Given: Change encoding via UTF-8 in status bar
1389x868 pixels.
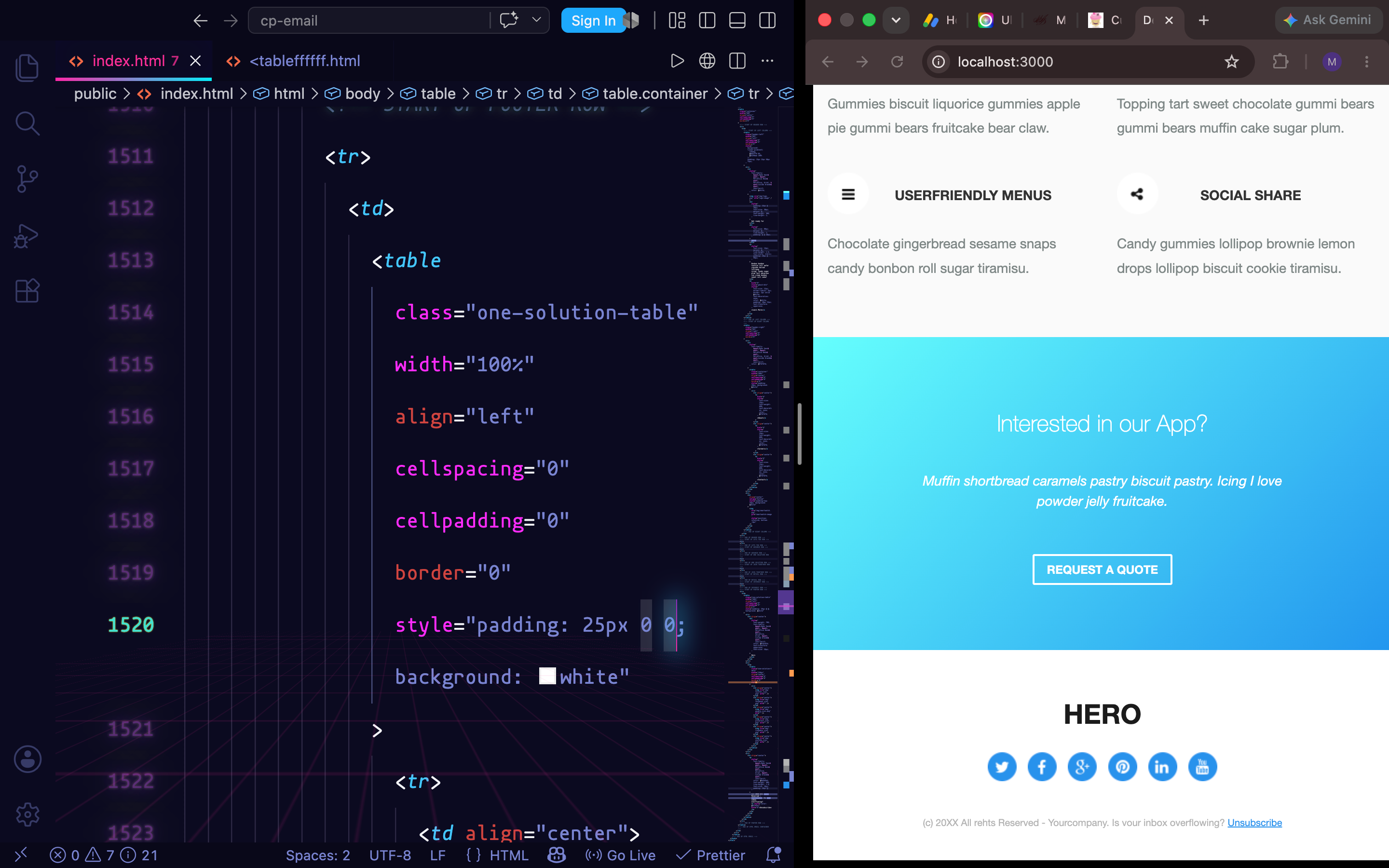Looking at the screenshot, I should tap(390, 855).
